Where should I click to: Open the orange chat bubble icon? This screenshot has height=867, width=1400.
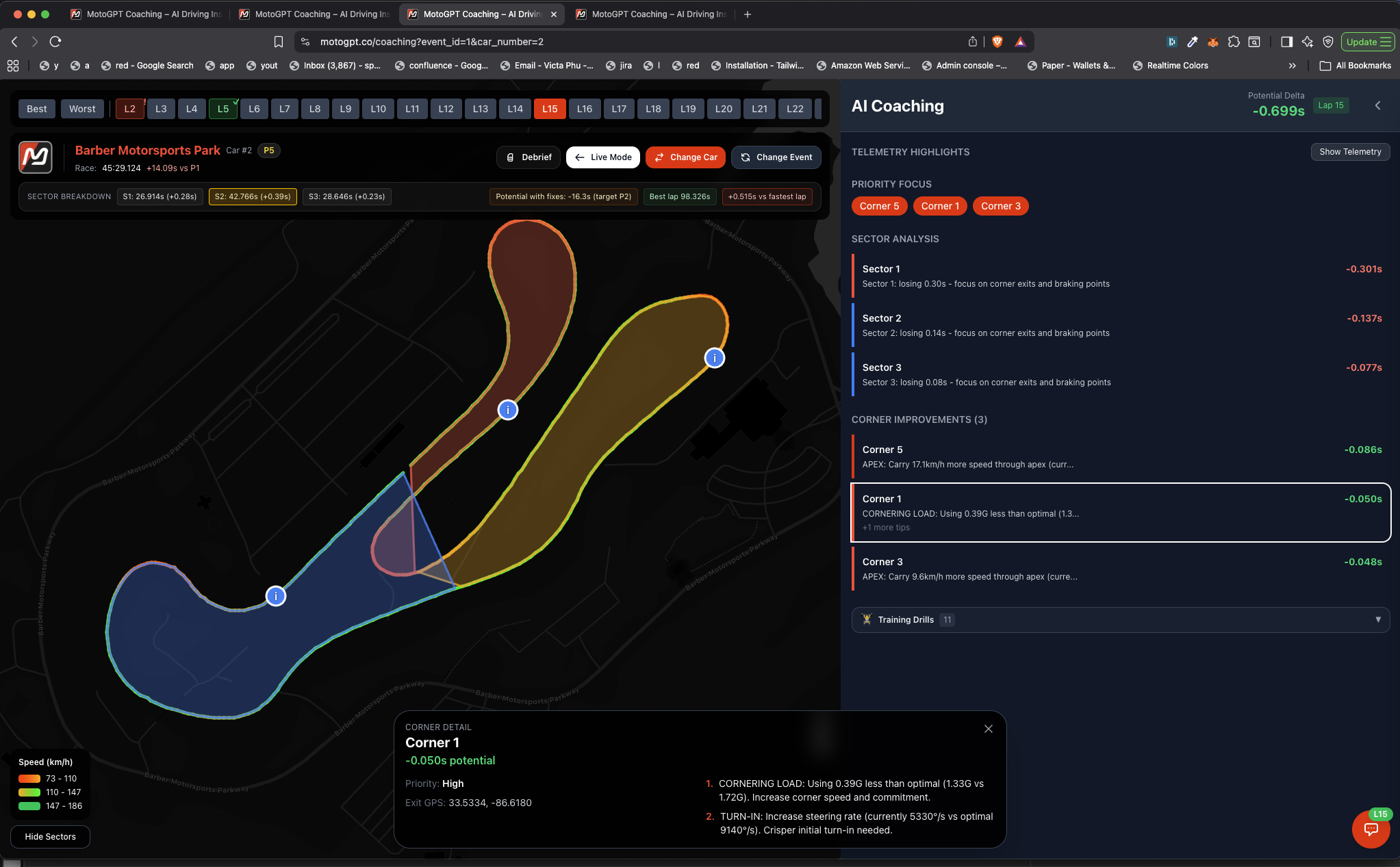pos(1371,829)
